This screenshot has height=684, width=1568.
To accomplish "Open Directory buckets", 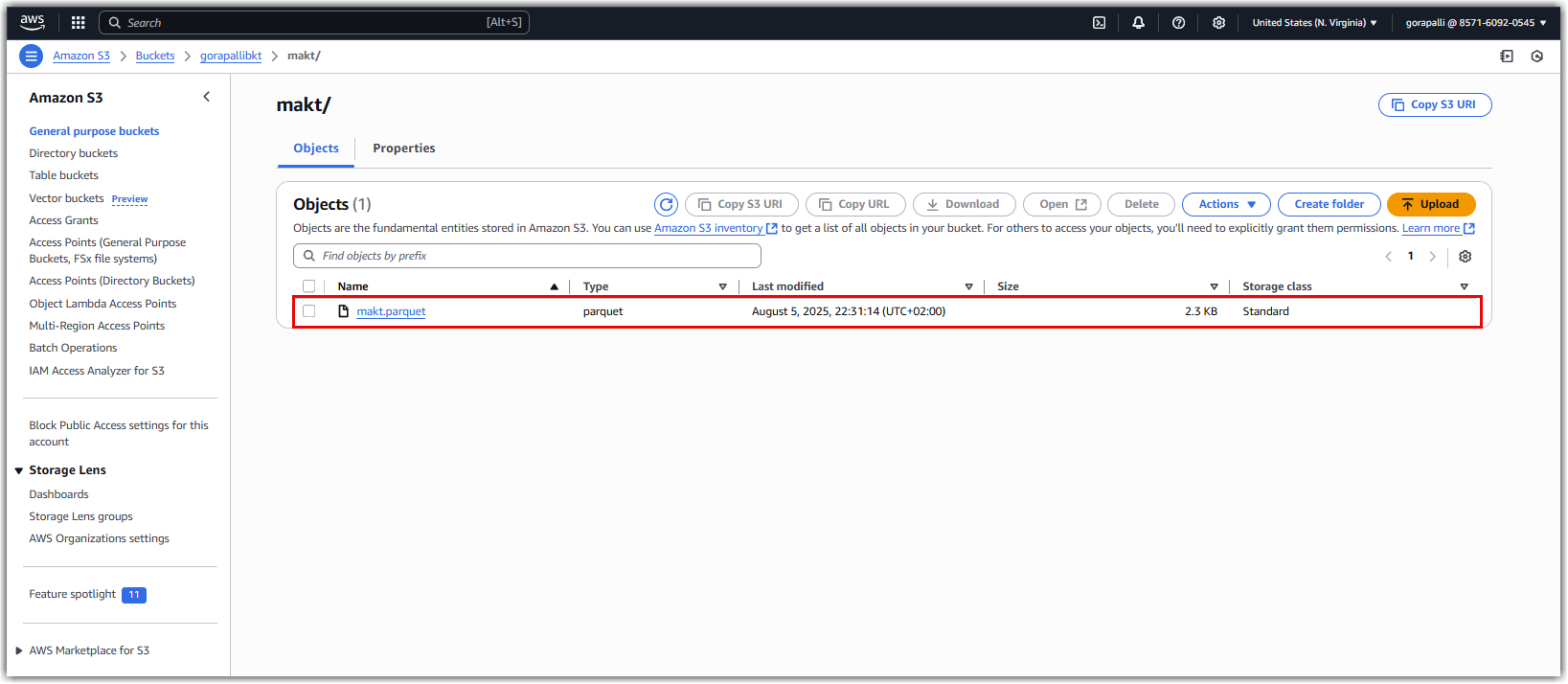I will pos(74,153).
